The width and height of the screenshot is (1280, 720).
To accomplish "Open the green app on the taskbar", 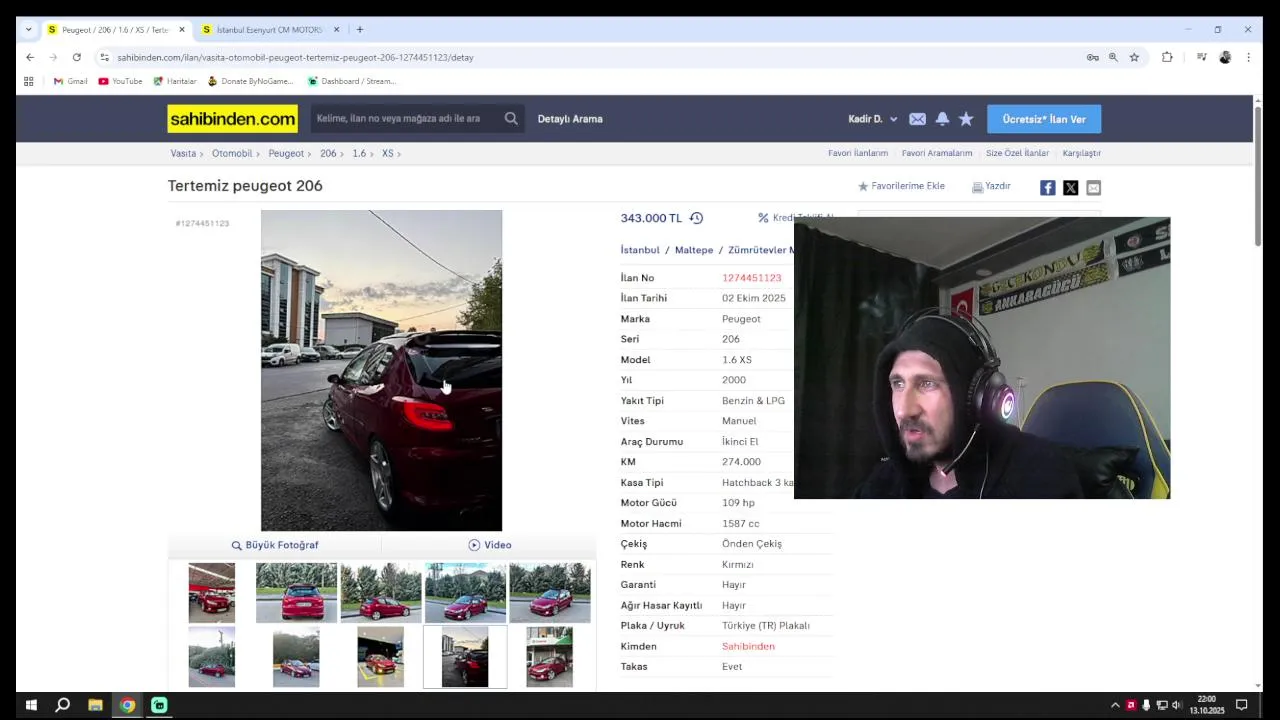I will coord(159,705).
